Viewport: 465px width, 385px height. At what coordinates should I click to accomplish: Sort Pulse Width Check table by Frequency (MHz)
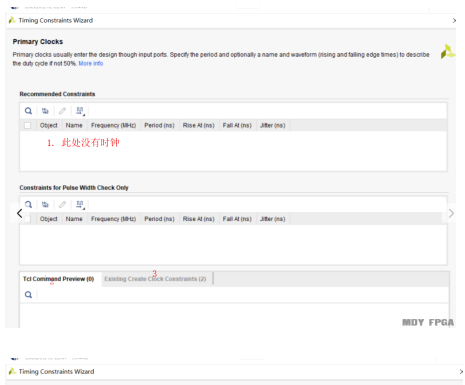(x=114, y=219)
